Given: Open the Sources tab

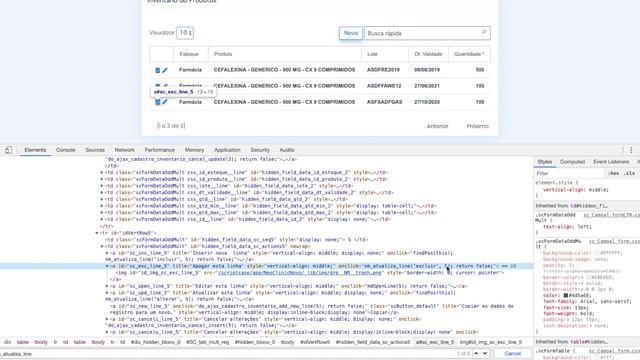Looking at the screenshot, I should (95, 150).
